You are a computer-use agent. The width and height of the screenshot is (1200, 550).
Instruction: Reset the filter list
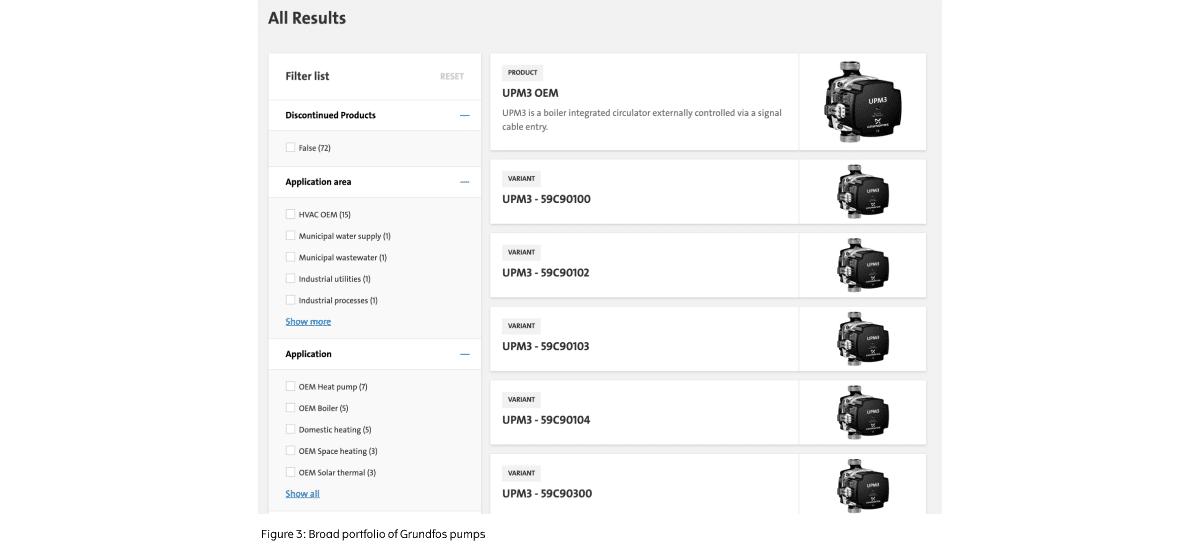point(451,77)
